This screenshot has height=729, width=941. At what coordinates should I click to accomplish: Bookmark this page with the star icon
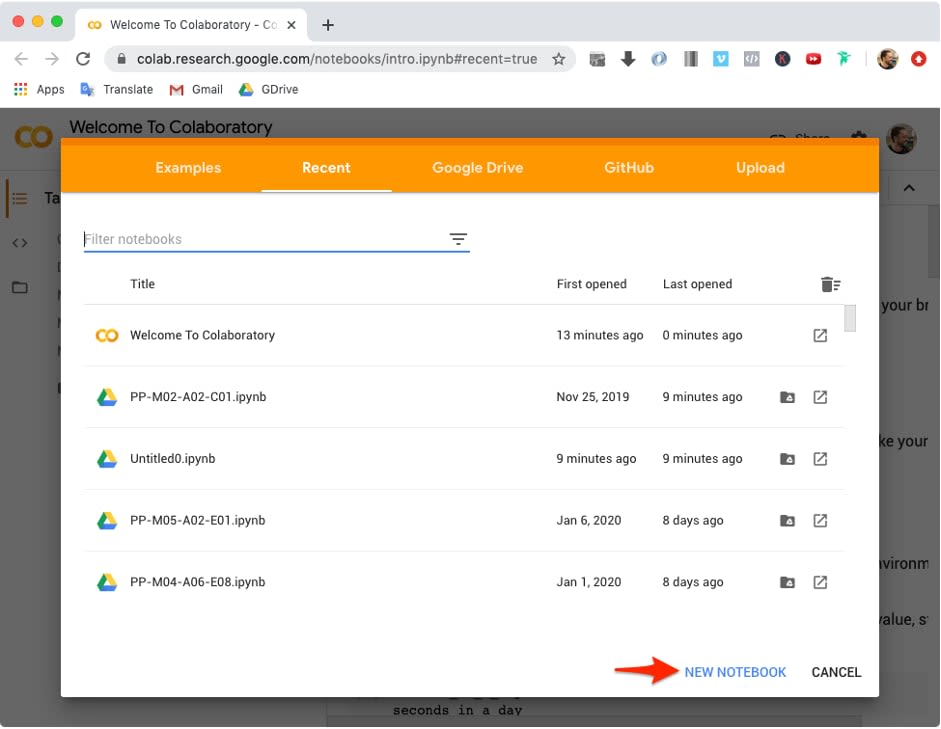(559, 59)
